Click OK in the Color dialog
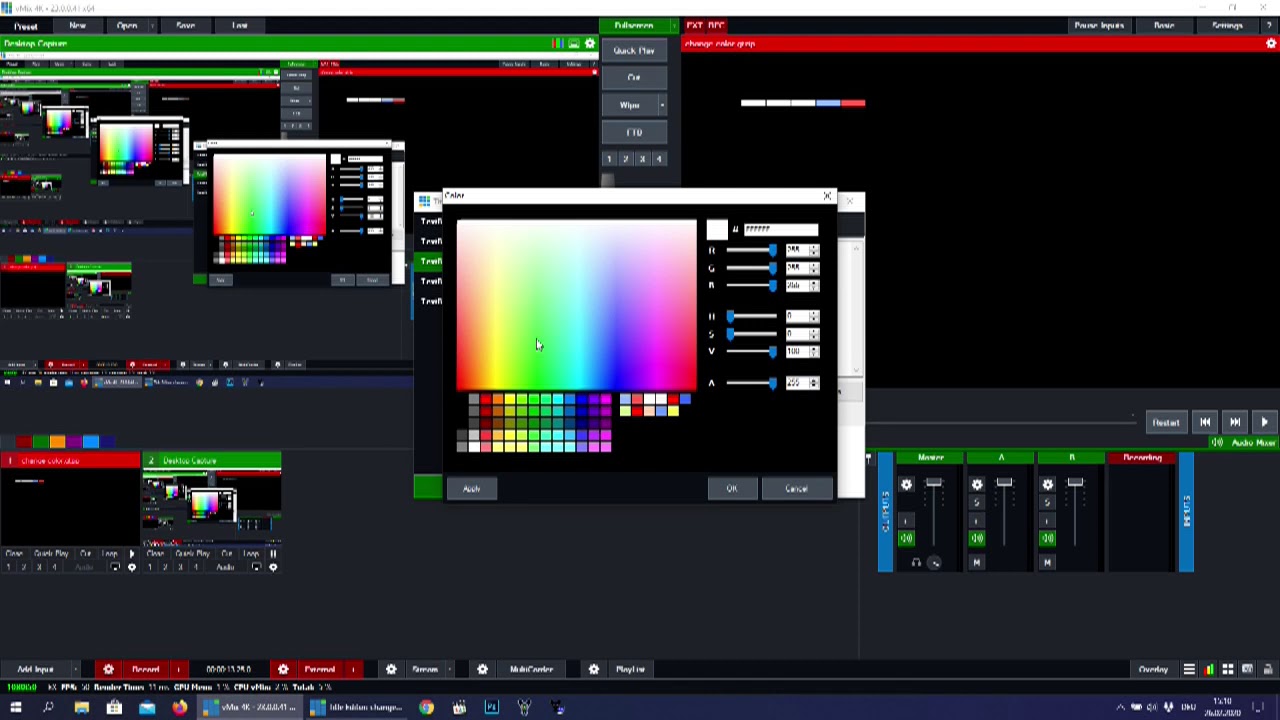The height and width of the screenshot is (720, 1280). coord(731,489)
